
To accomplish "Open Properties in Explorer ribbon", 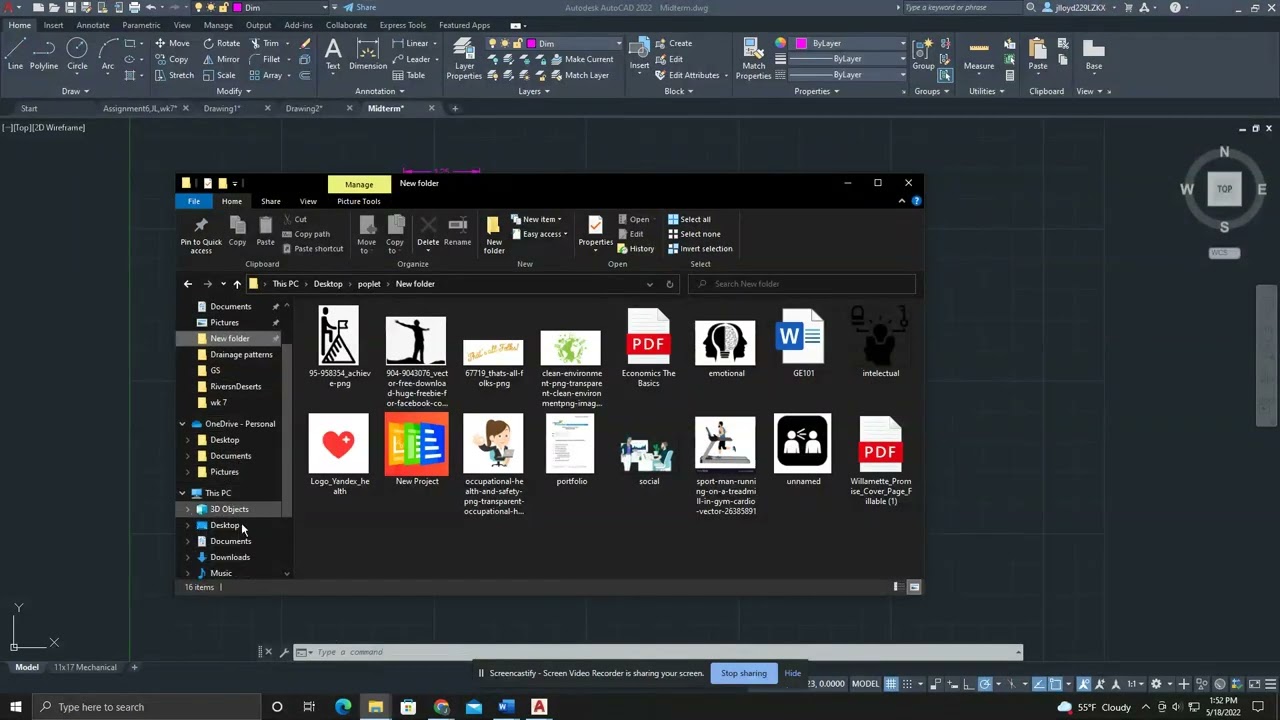I will [595, 231].
